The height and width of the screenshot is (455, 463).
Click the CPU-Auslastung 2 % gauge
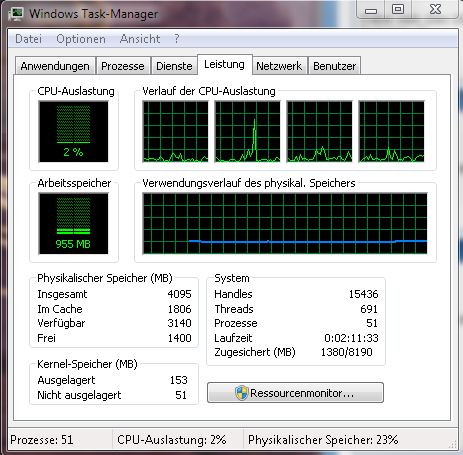point(73,132)
